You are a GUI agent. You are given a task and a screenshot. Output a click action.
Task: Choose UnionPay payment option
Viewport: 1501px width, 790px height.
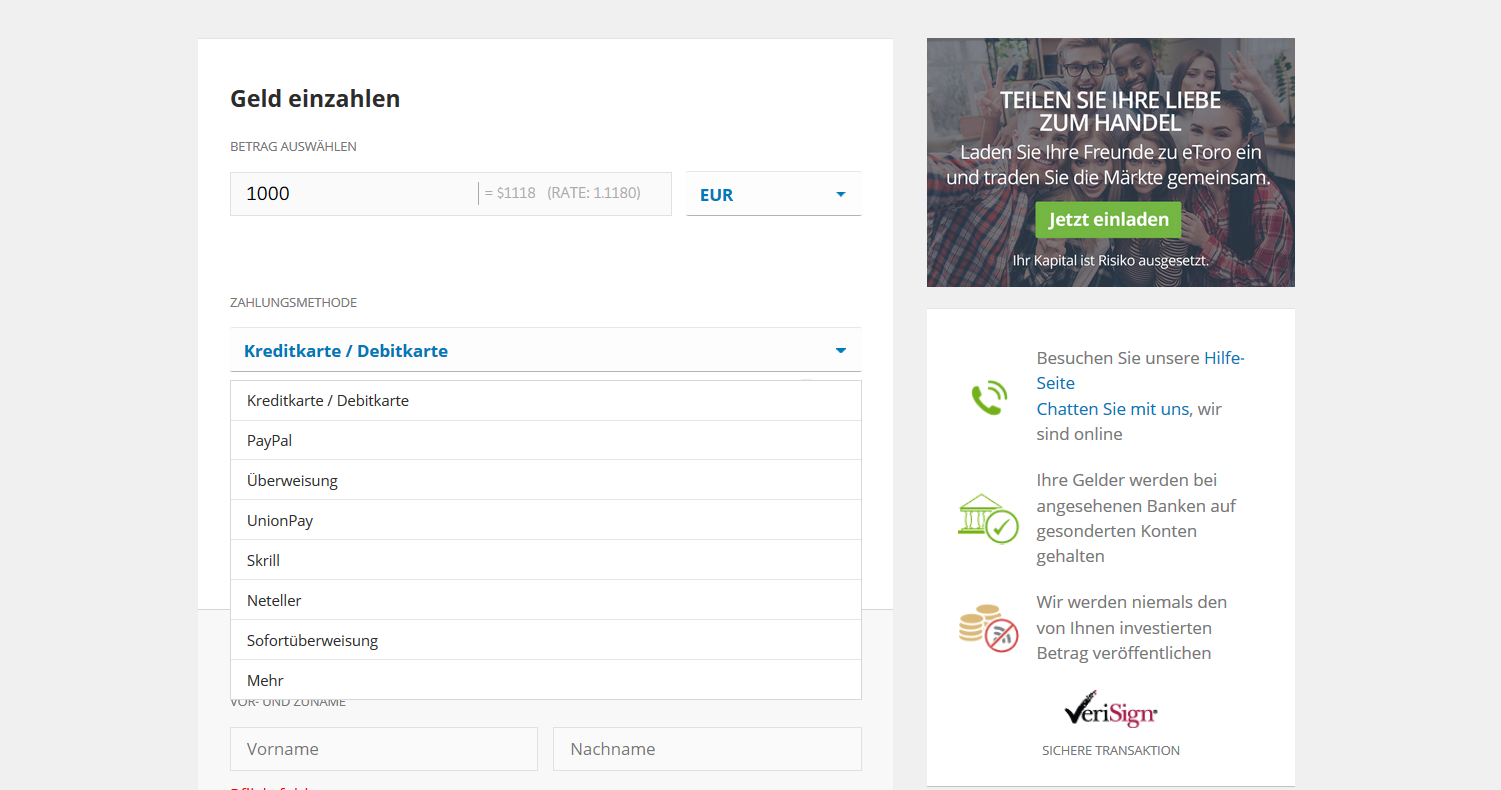(x=546, y=520)
